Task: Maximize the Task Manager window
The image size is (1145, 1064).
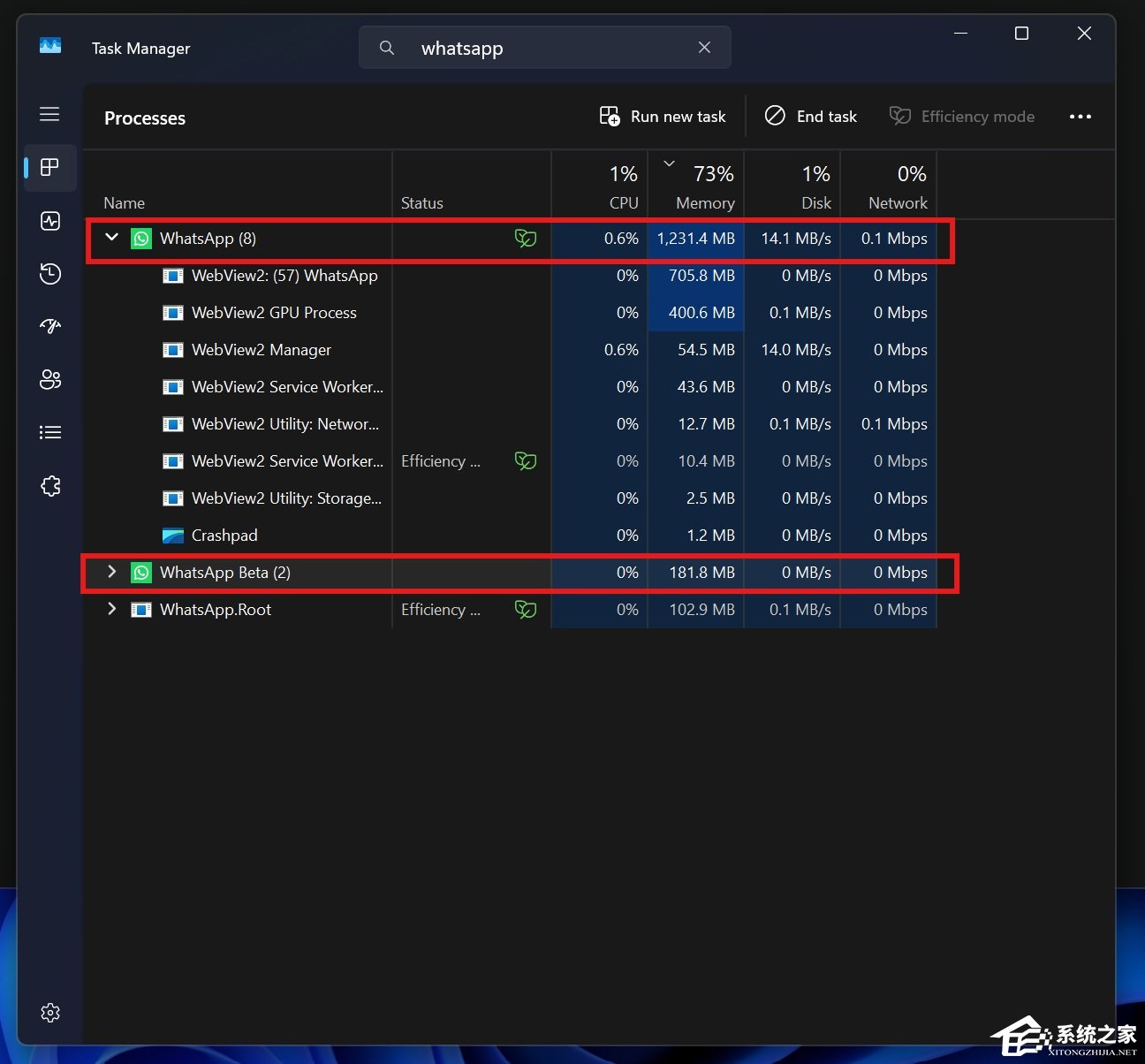Action: pyautogui.click(x=1021, y=34)
